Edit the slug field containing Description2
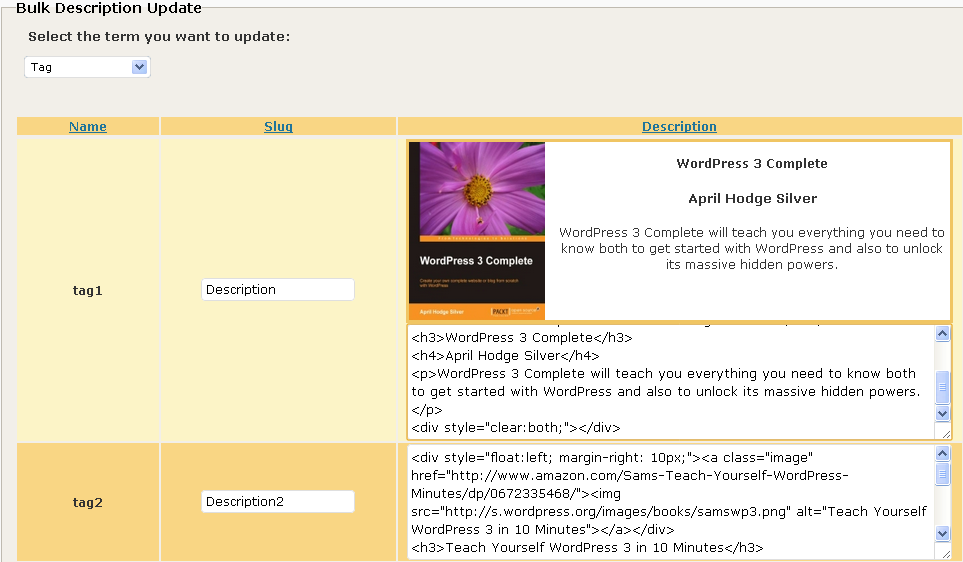Image resolution: width=963 pixels, height=562 pixels. 278,502
